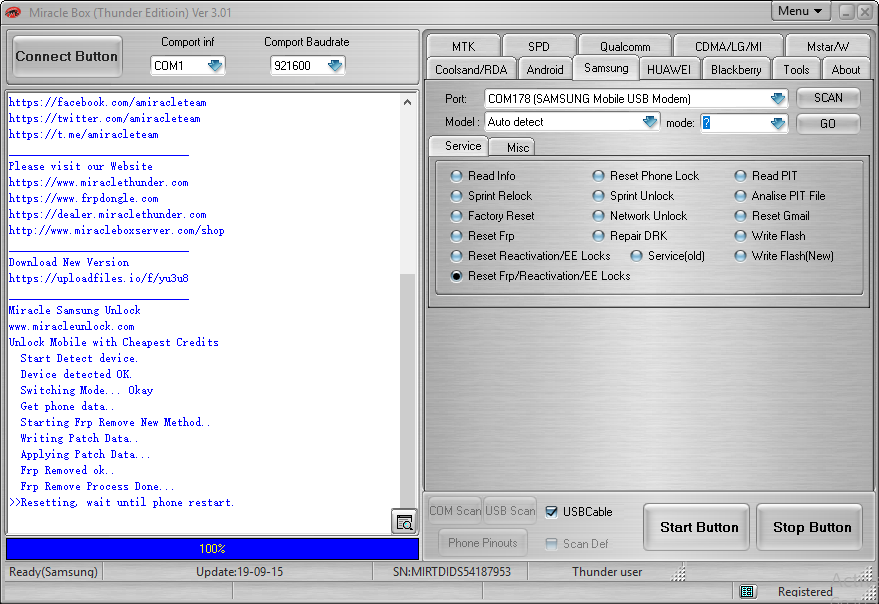Click the Phone Pinouts button
Viewport: 879px width, 604px height.
483,543
